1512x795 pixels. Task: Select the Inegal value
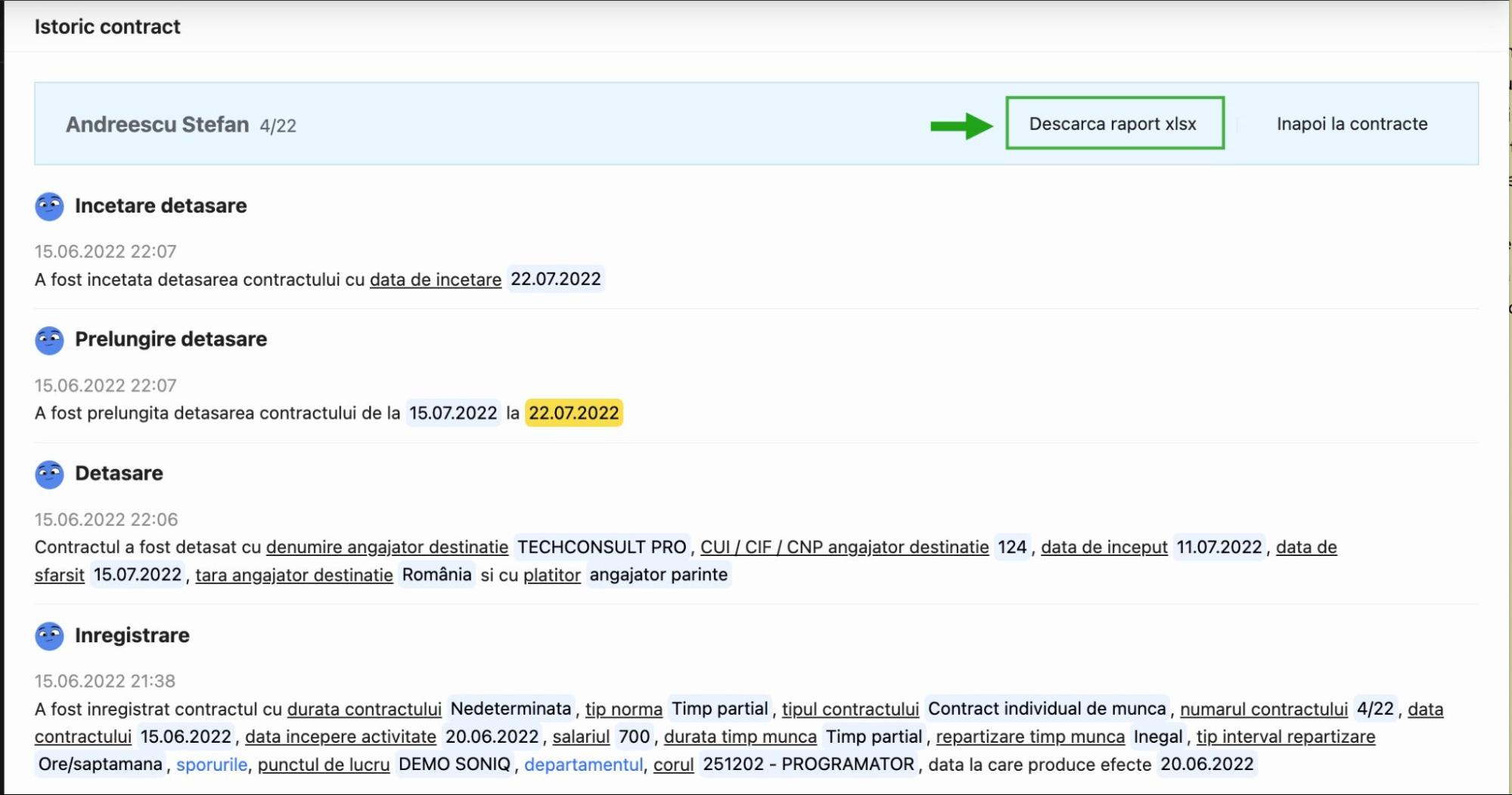point(1158,737)
